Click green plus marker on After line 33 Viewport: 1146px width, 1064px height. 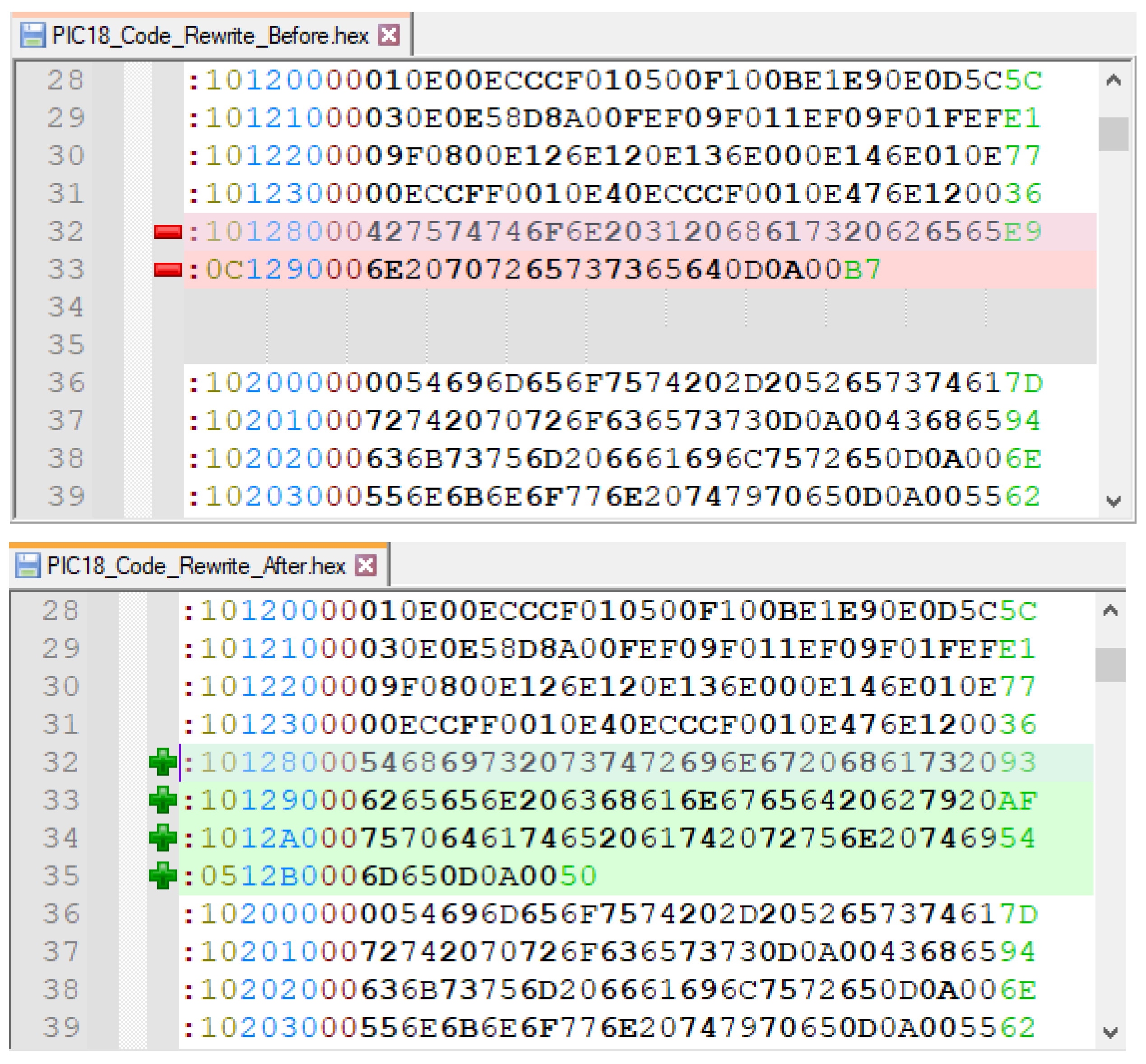click(x=163, y=800)
